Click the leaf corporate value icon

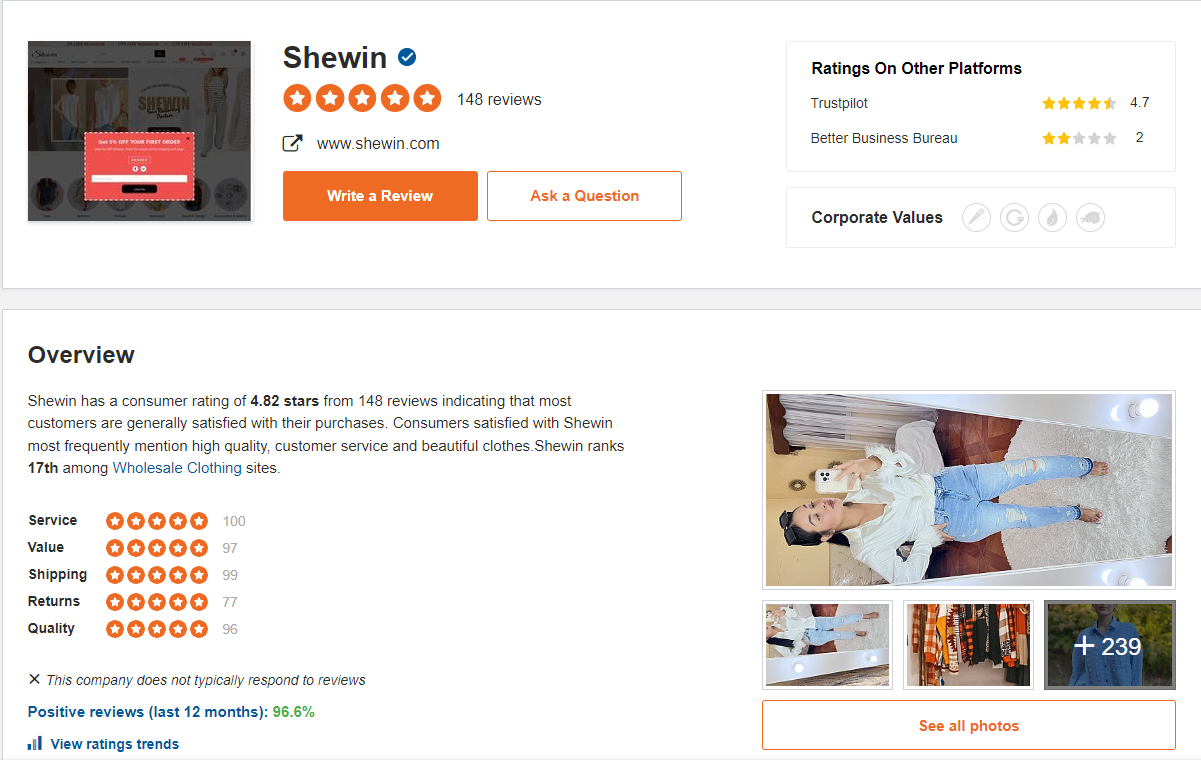pyautogui.click(x=1052, y=217)
